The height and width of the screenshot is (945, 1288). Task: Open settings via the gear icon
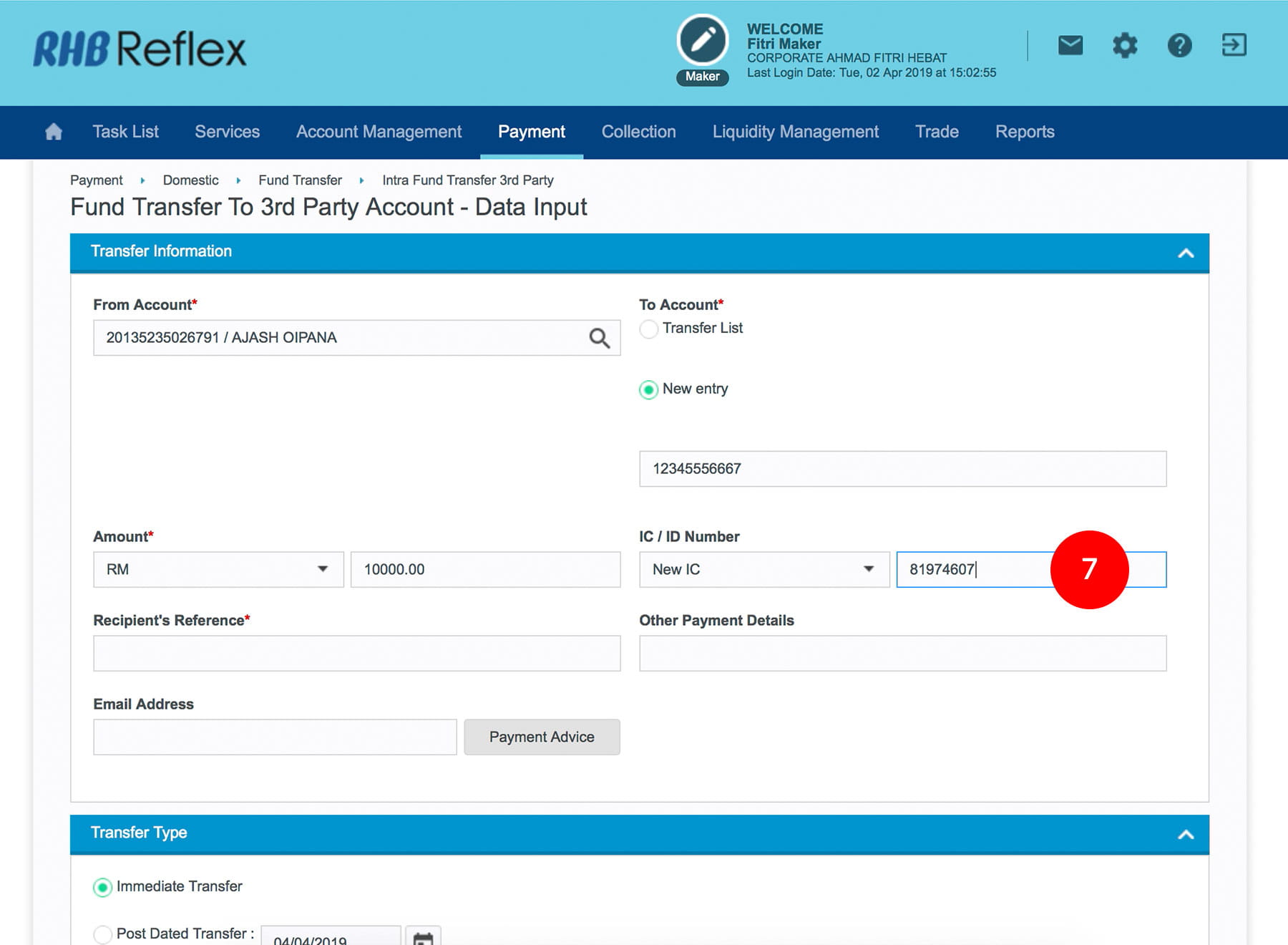(x=1124, y=46)
